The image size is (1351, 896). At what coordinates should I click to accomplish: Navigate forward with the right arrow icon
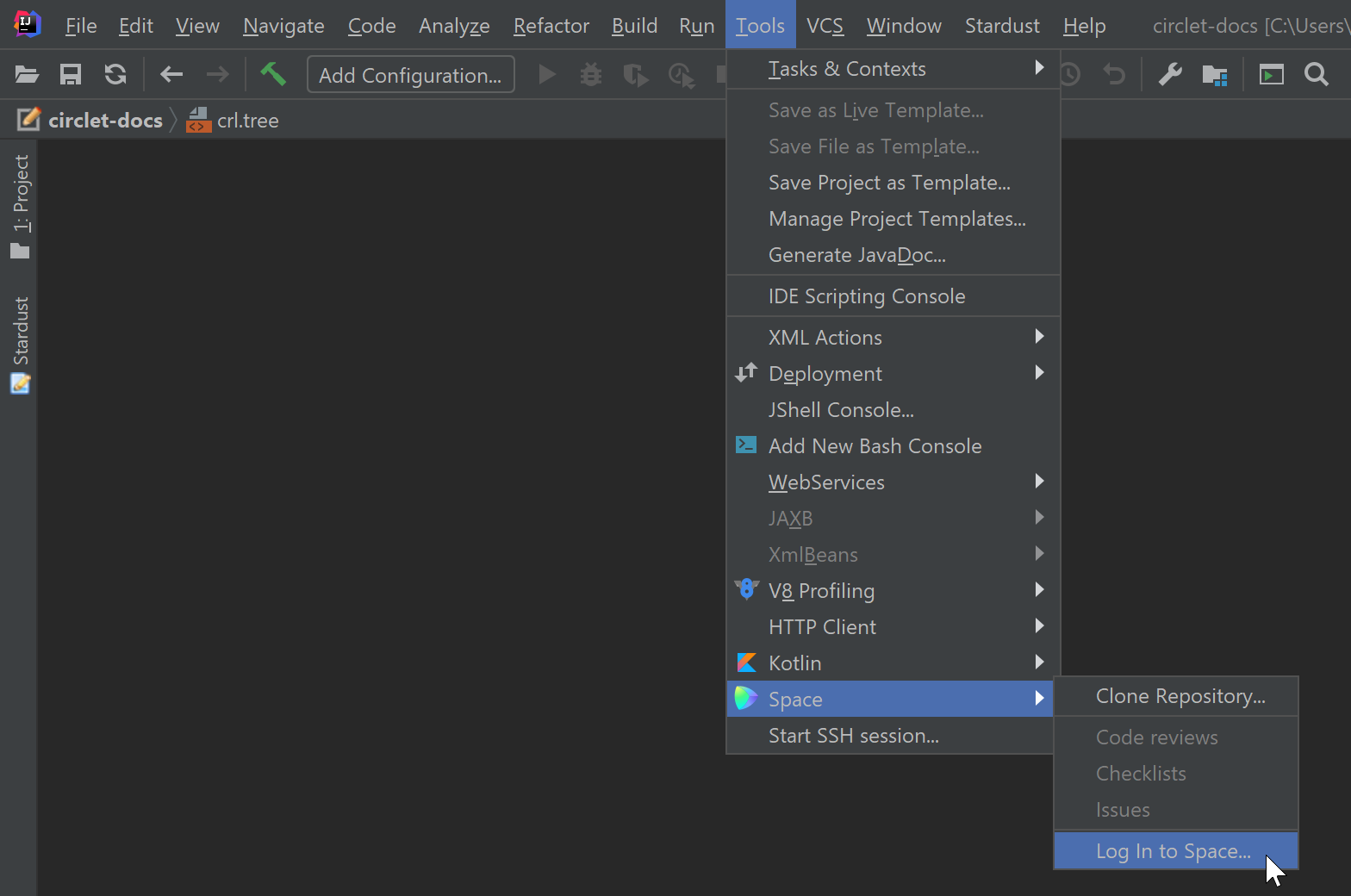point(218,75)
